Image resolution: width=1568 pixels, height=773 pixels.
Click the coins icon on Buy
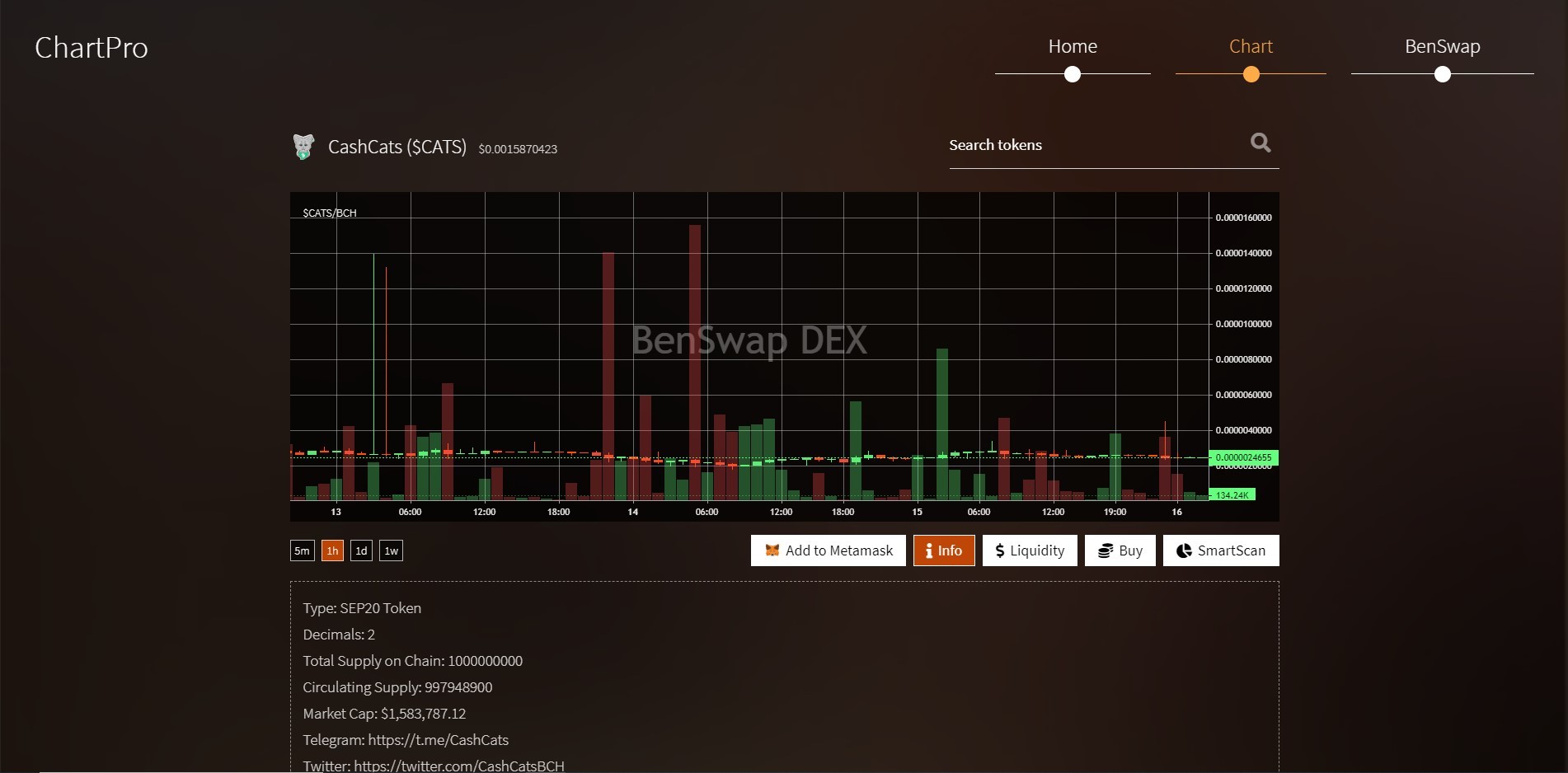[x=1106, y=550]
